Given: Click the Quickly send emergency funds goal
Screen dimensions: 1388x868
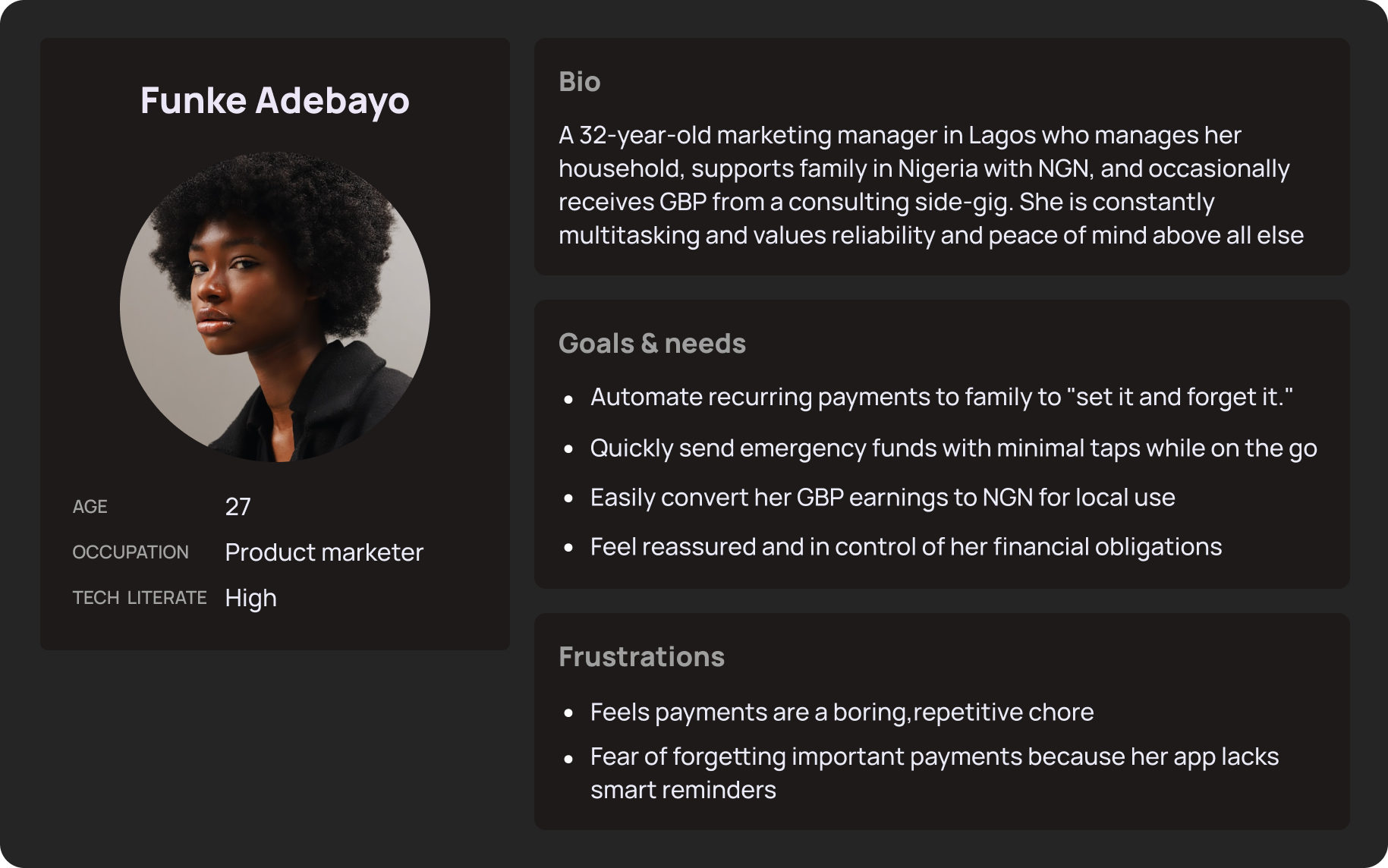Looking at the screenshot, I should coord(953,448).
